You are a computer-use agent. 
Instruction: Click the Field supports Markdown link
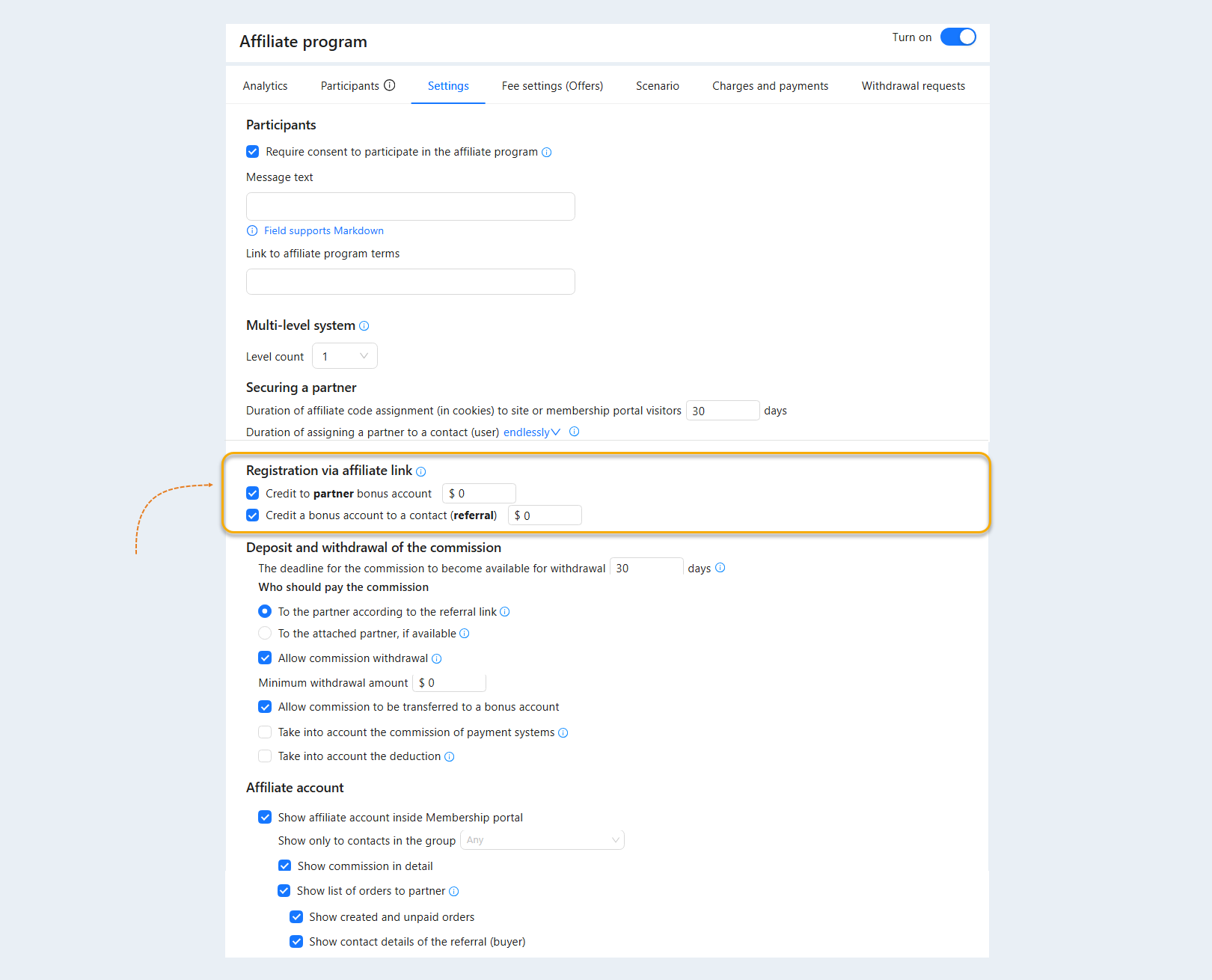(x=324, y=231)
